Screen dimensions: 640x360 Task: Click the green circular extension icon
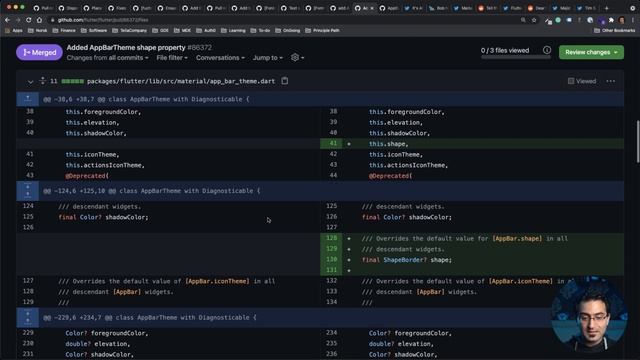pos(558,20)
